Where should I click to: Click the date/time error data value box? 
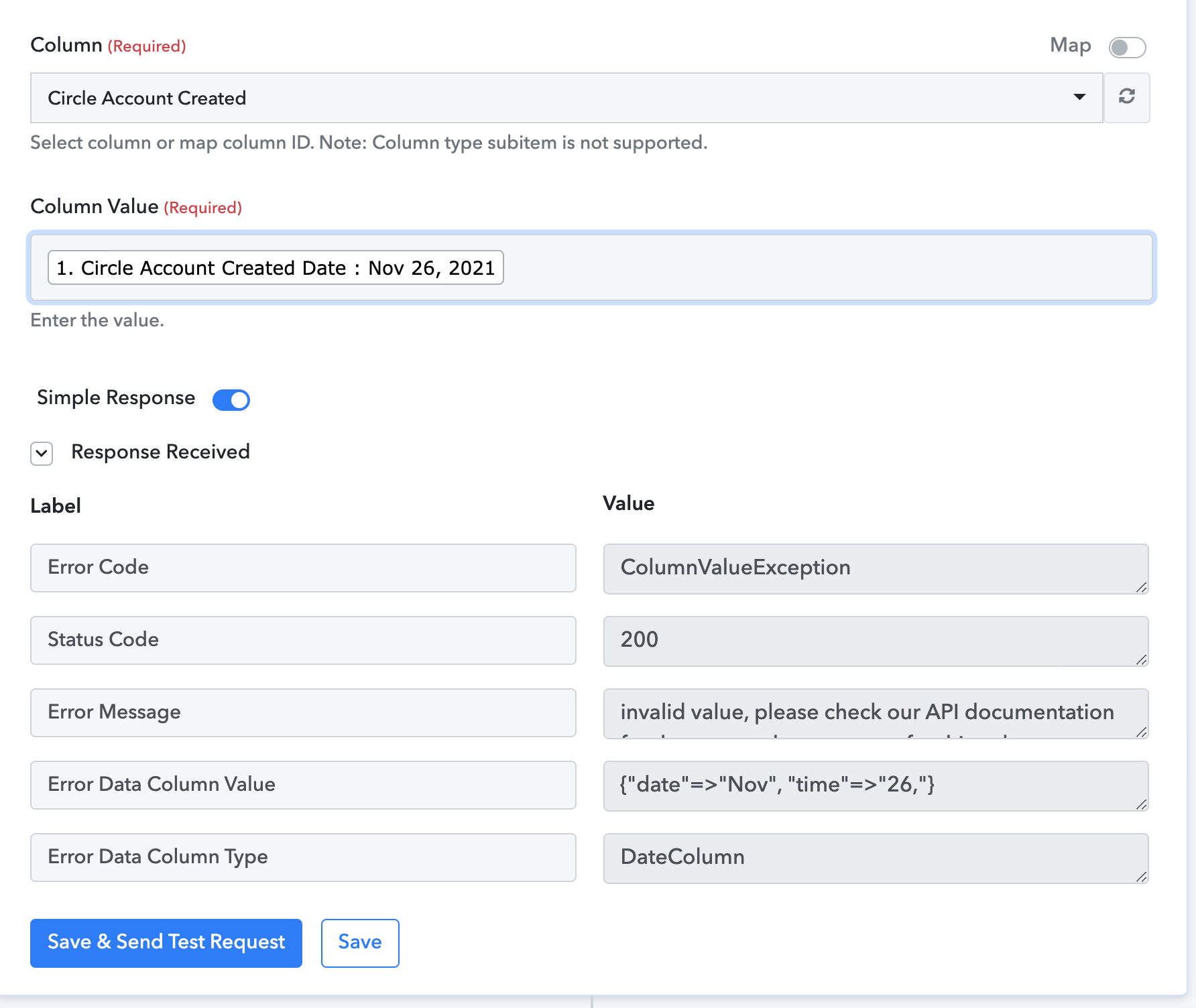pyautogui.click(x=876, y=785)
